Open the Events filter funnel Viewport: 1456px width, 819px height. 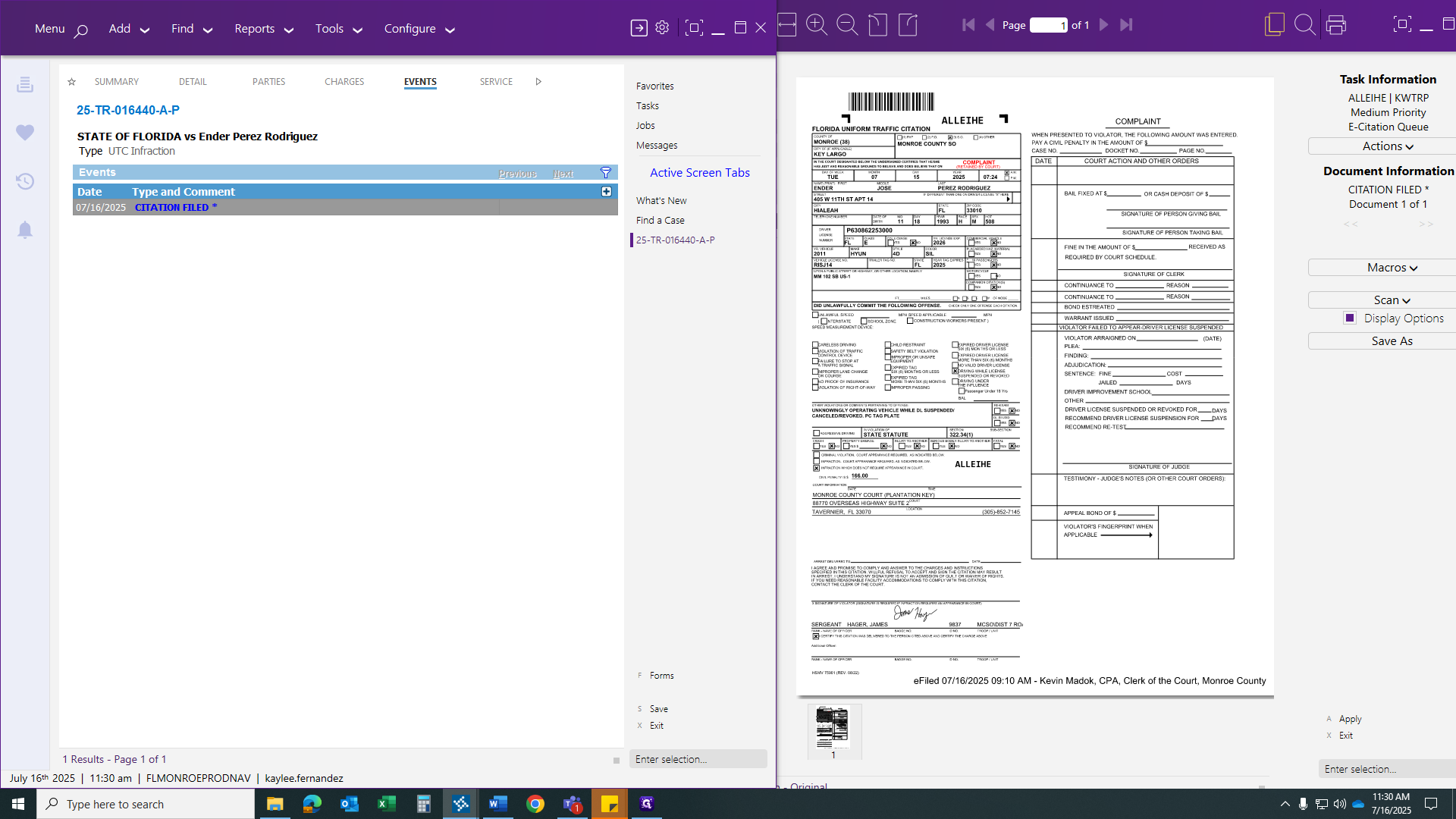[604, 173]
